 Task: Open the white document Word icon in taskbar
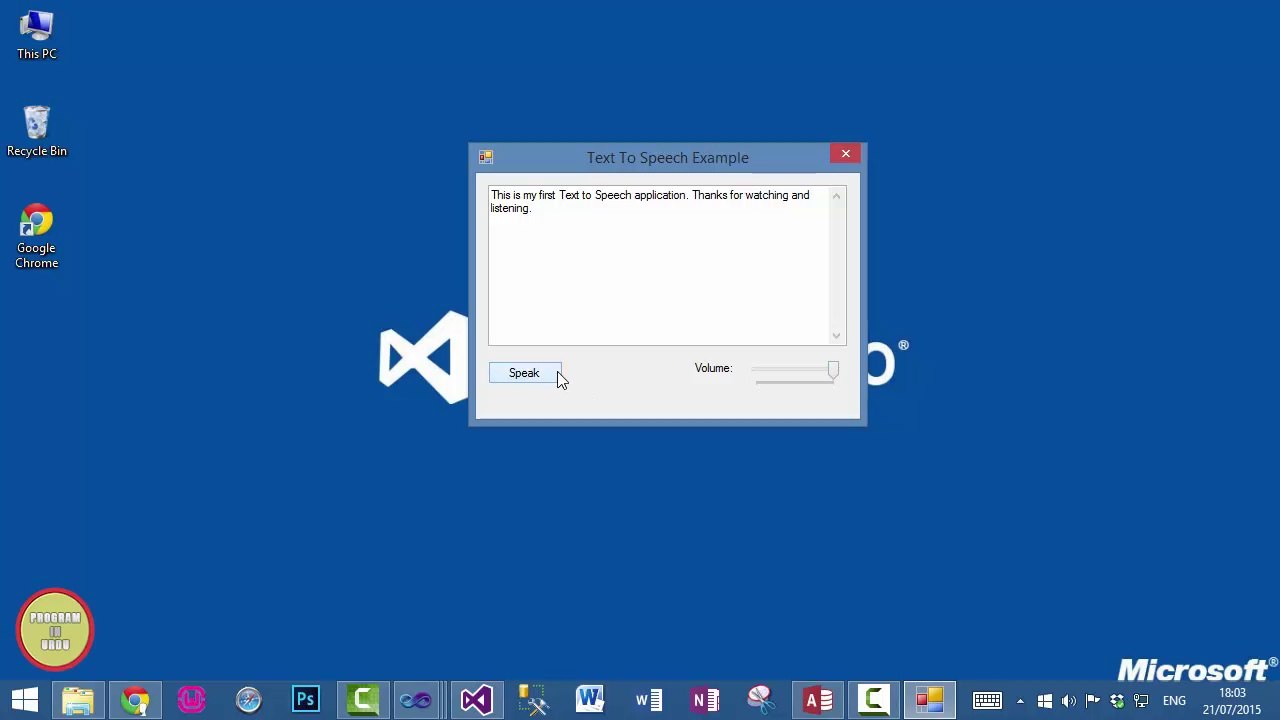click(648, 700)
